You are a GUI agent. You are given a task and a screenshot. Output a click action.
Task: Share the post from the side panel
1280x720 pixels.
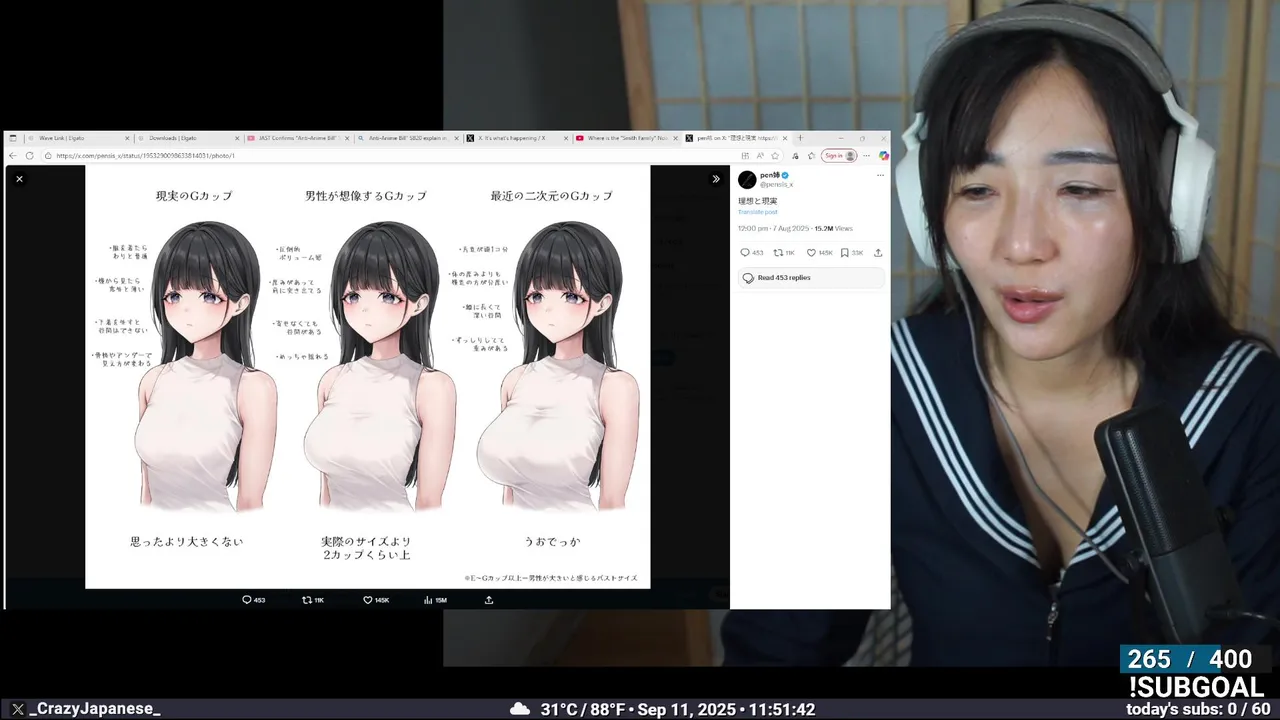[x=878, y=253]
